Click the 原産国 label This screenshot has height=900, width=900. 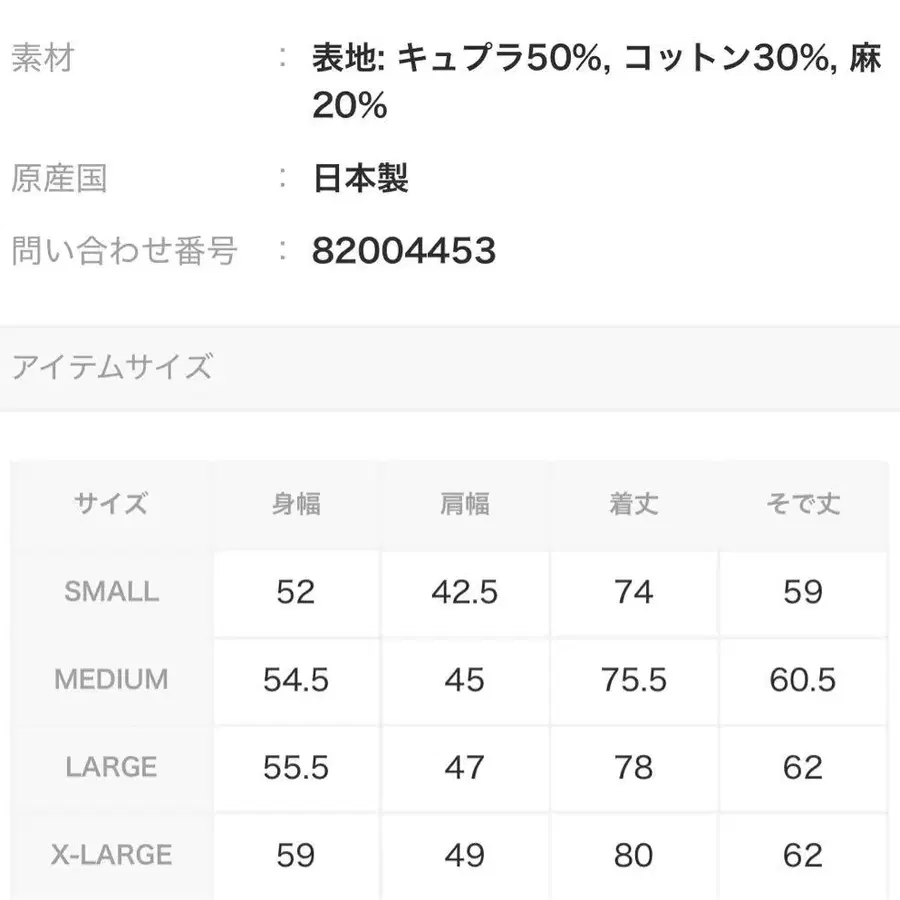[x=59, y=178]
